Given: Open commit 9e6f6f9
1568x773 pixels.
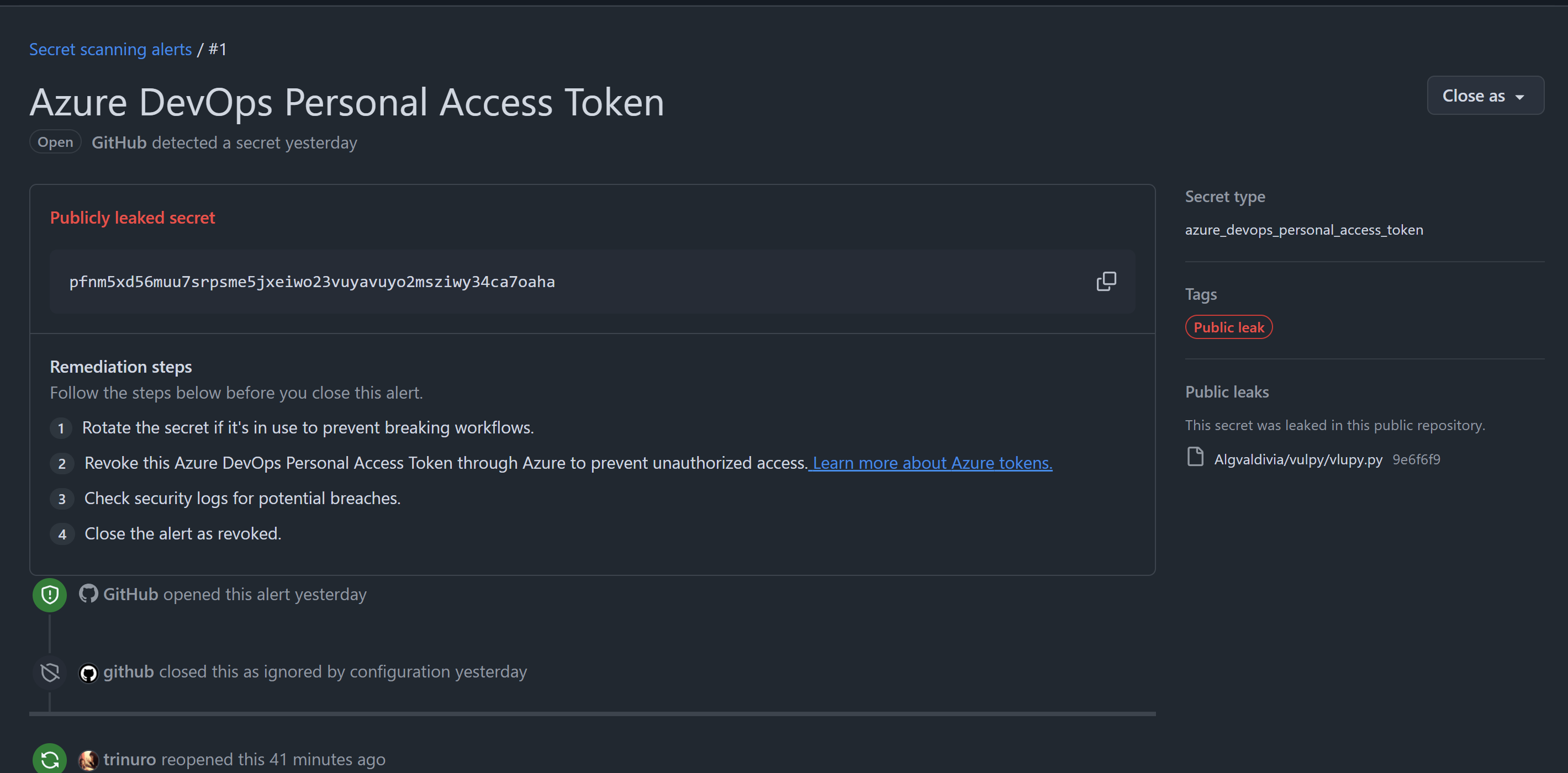Looking at the screenshot, I should [1417, 459].
